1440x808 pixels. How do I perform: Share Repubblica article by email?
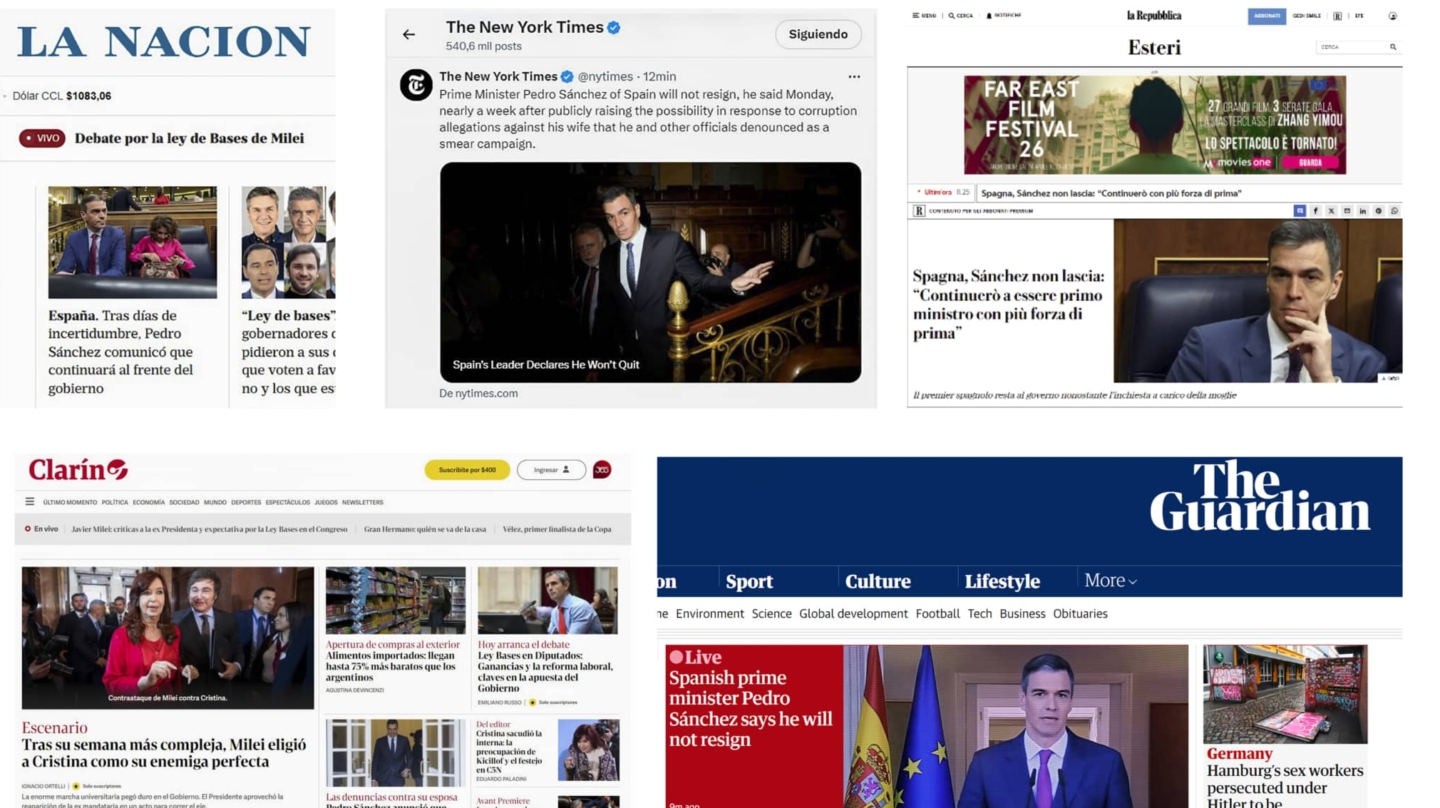(1347, 211)
